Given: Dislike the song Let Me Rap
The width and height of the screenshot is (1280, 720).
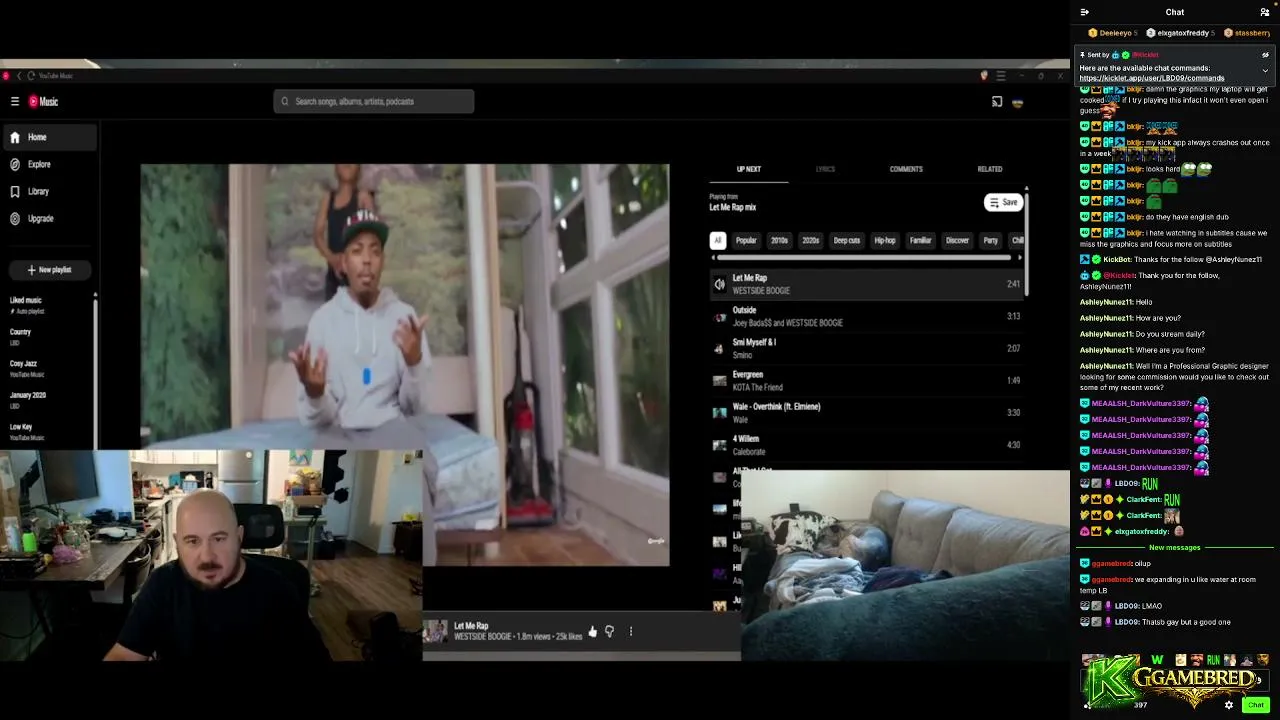Looking at the screenshot, I should [x=609, y=631].
